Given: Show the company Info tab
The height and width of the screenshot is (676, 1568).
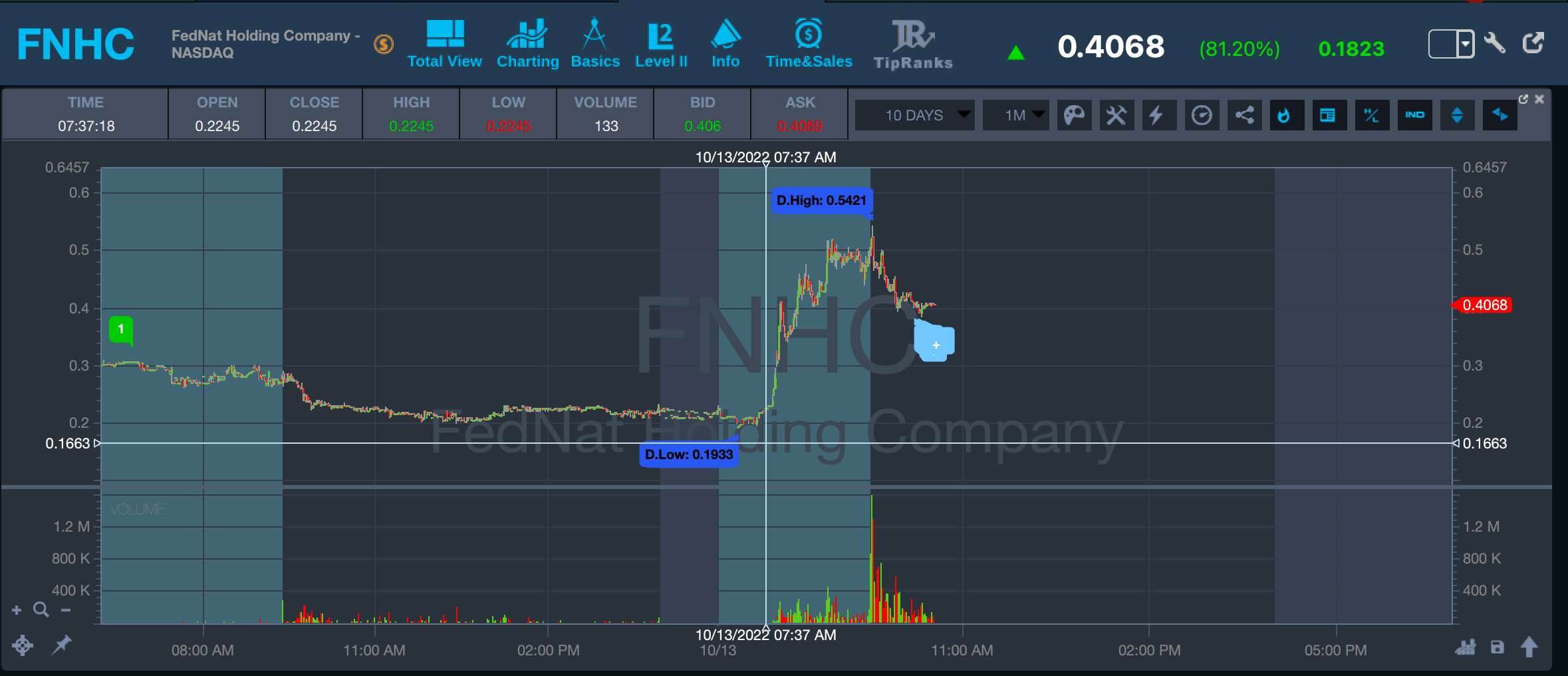Looking at the screenshot, I should point(725,44).
